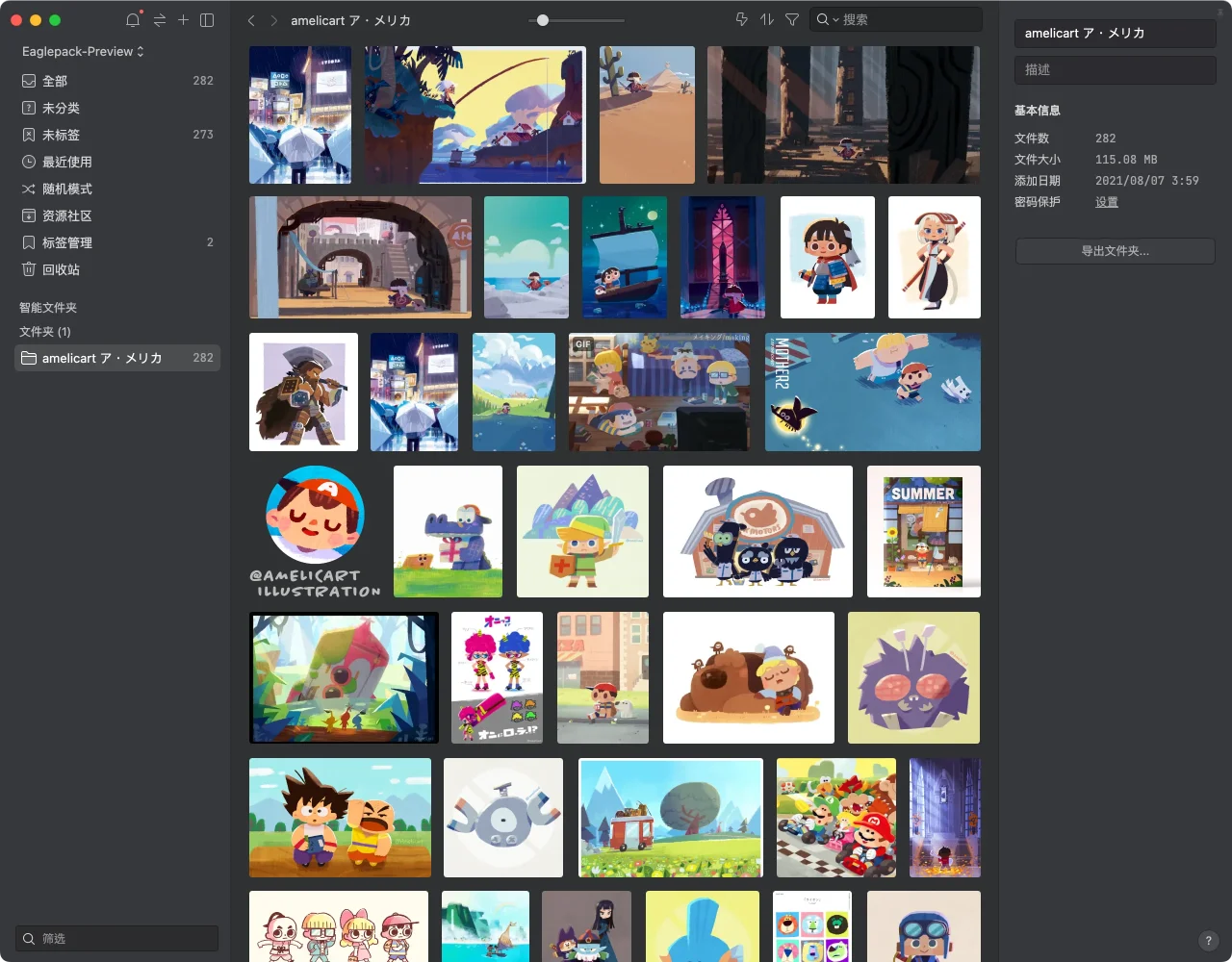This screenshot has width=1232, height=962.
Task: Open the notifications bell icon
Action: point(133,20)
